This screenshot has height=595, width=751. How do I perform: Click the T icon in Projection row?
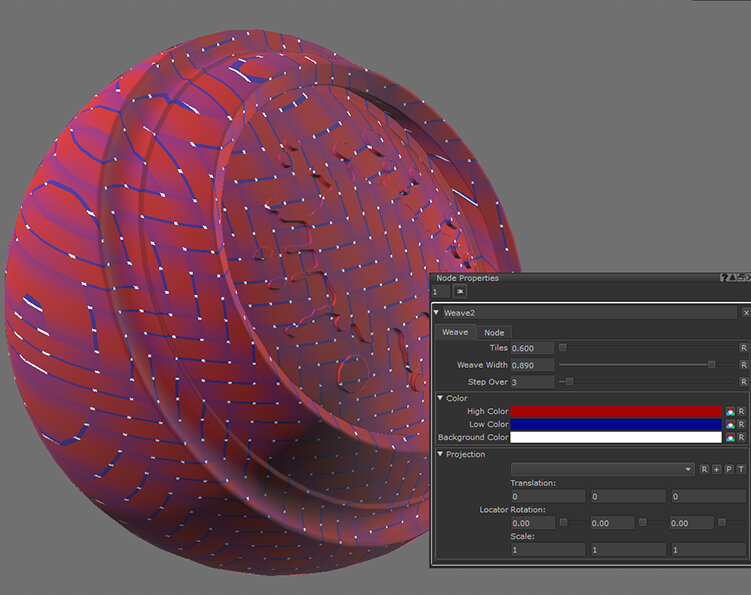(740, 469)
